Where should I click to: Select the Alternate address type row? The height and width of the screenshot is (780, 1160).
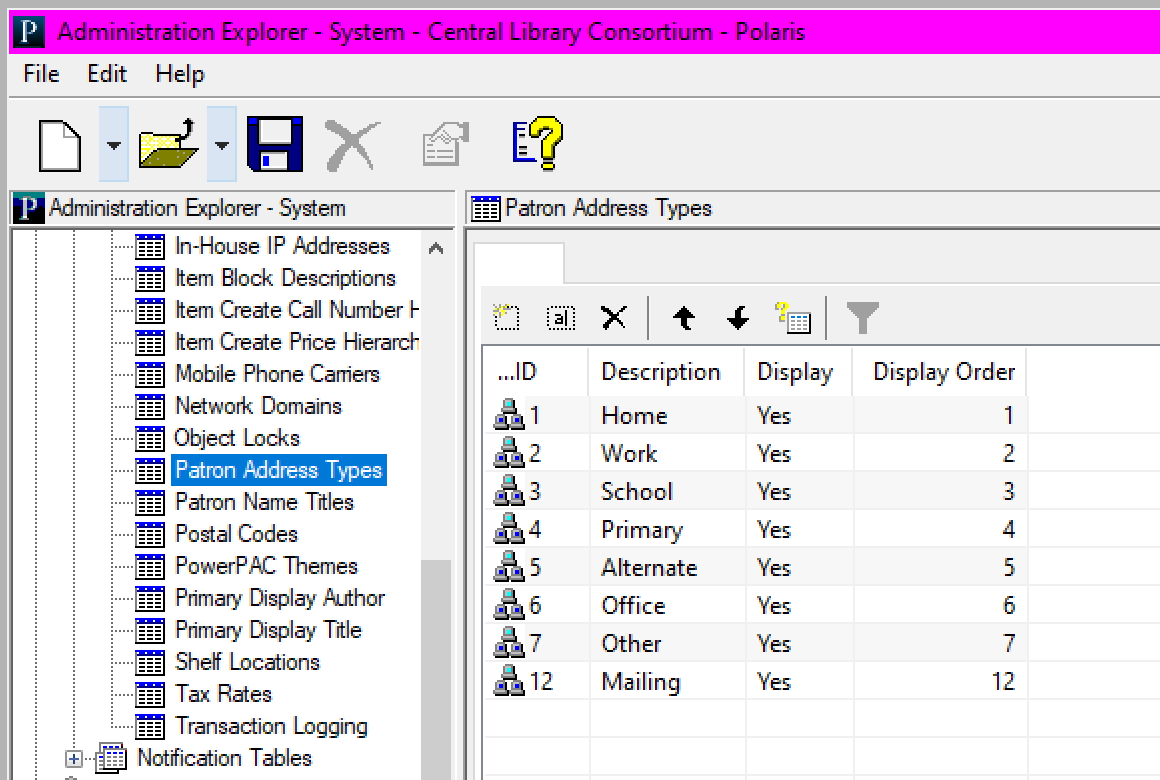tap(755, 568)
